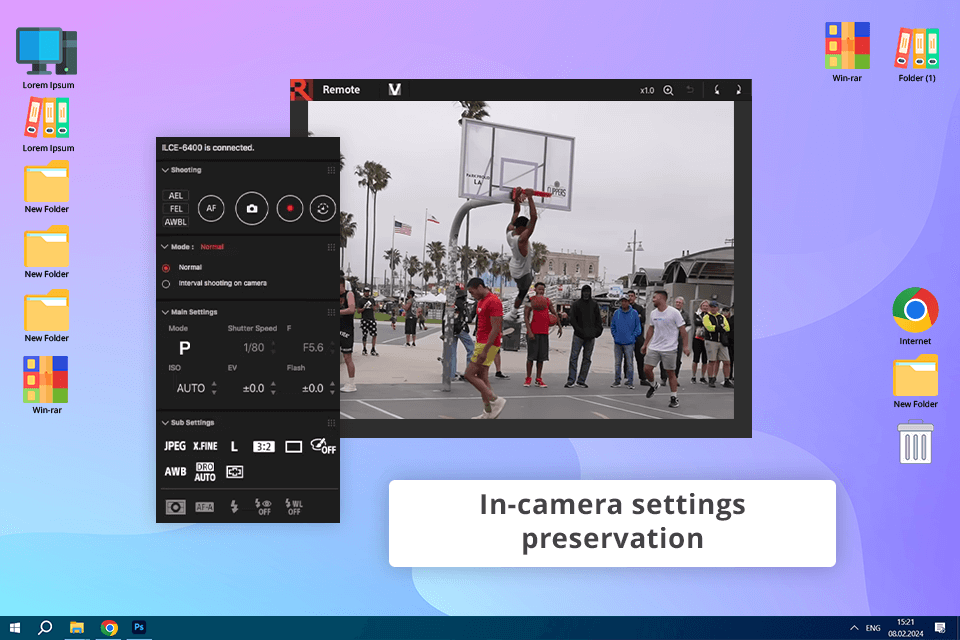Screen dimensions: 960x640
Task: Open the Lorem Ipsum binders desktop icon
Action: coord(48,125)
